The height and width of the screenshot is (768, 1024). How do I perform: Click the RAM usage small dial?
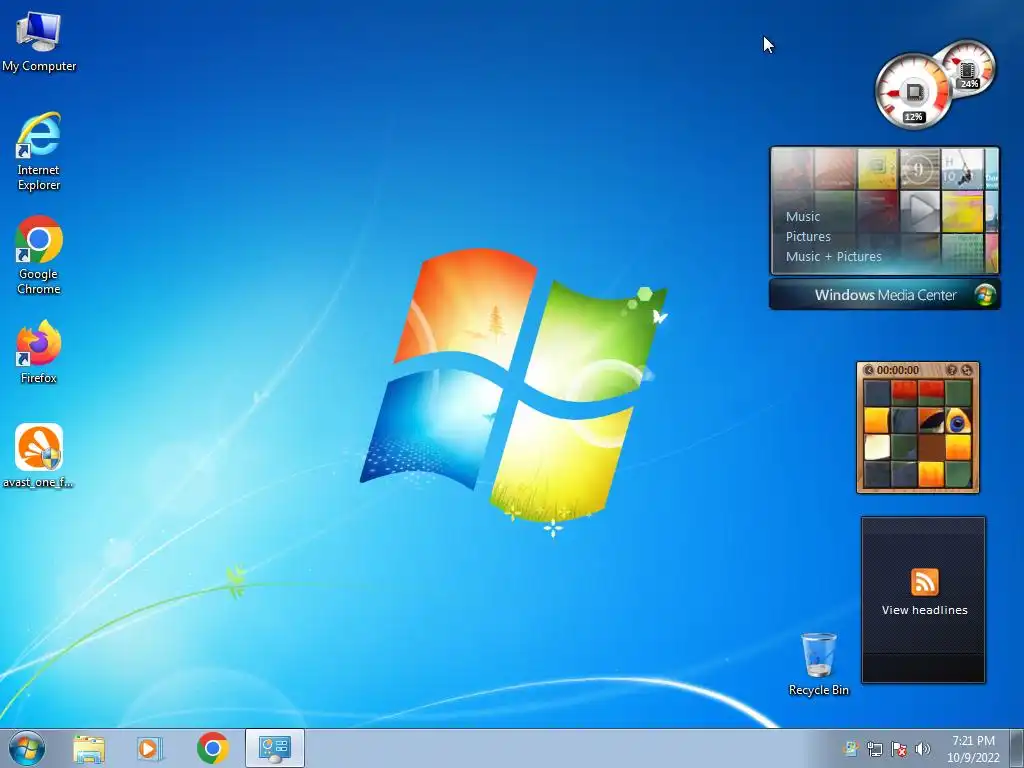coord(968,68)
